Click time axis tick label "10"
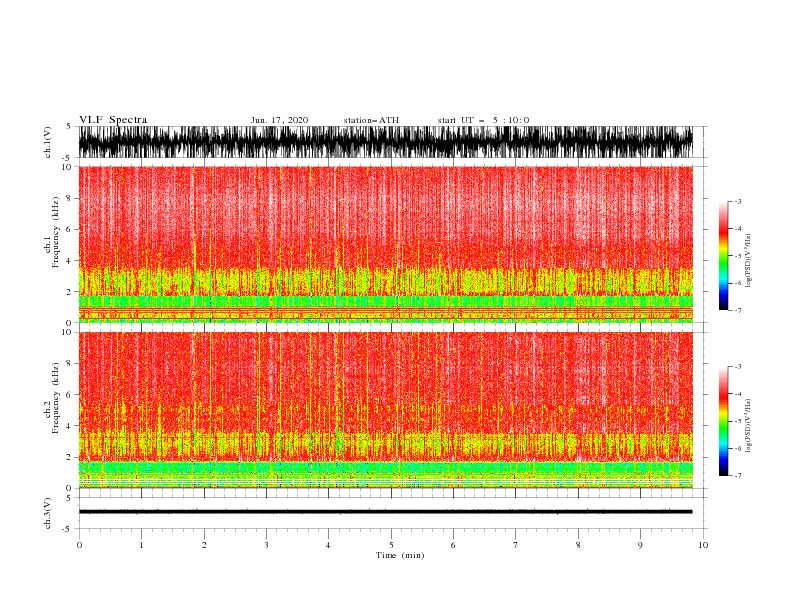 pos(703,545)
